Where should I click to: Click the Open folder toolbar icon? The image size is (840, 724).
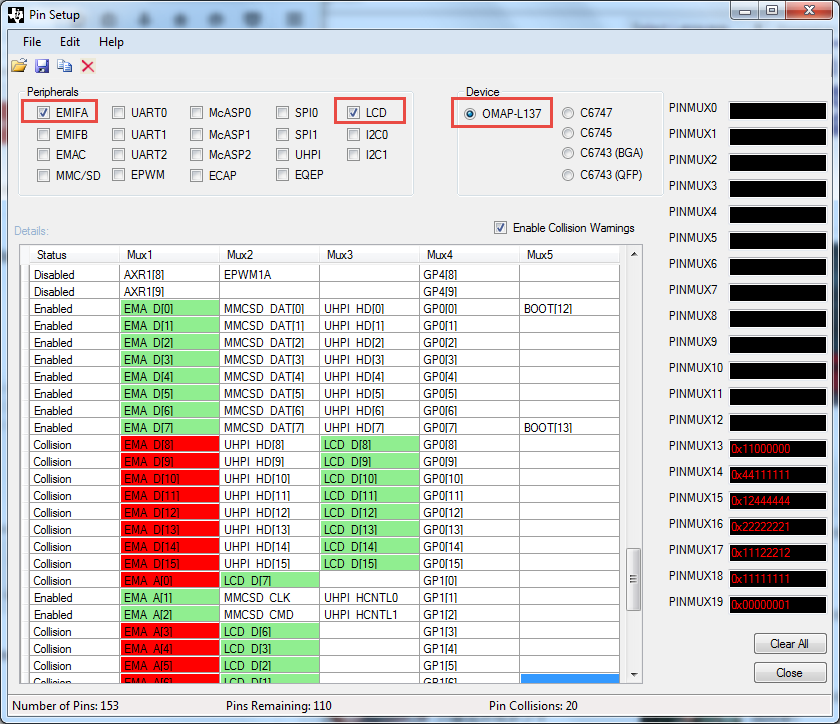[19, 66]
